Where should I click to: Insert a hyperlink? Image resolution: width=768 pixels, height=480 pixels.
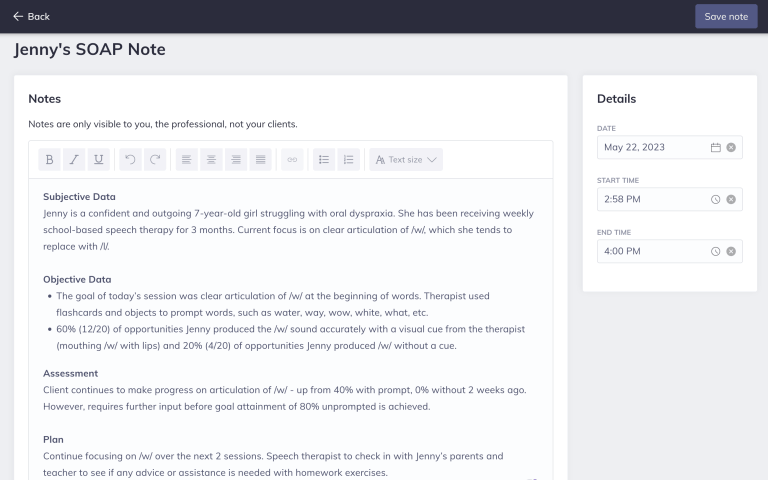pos(292,160)
